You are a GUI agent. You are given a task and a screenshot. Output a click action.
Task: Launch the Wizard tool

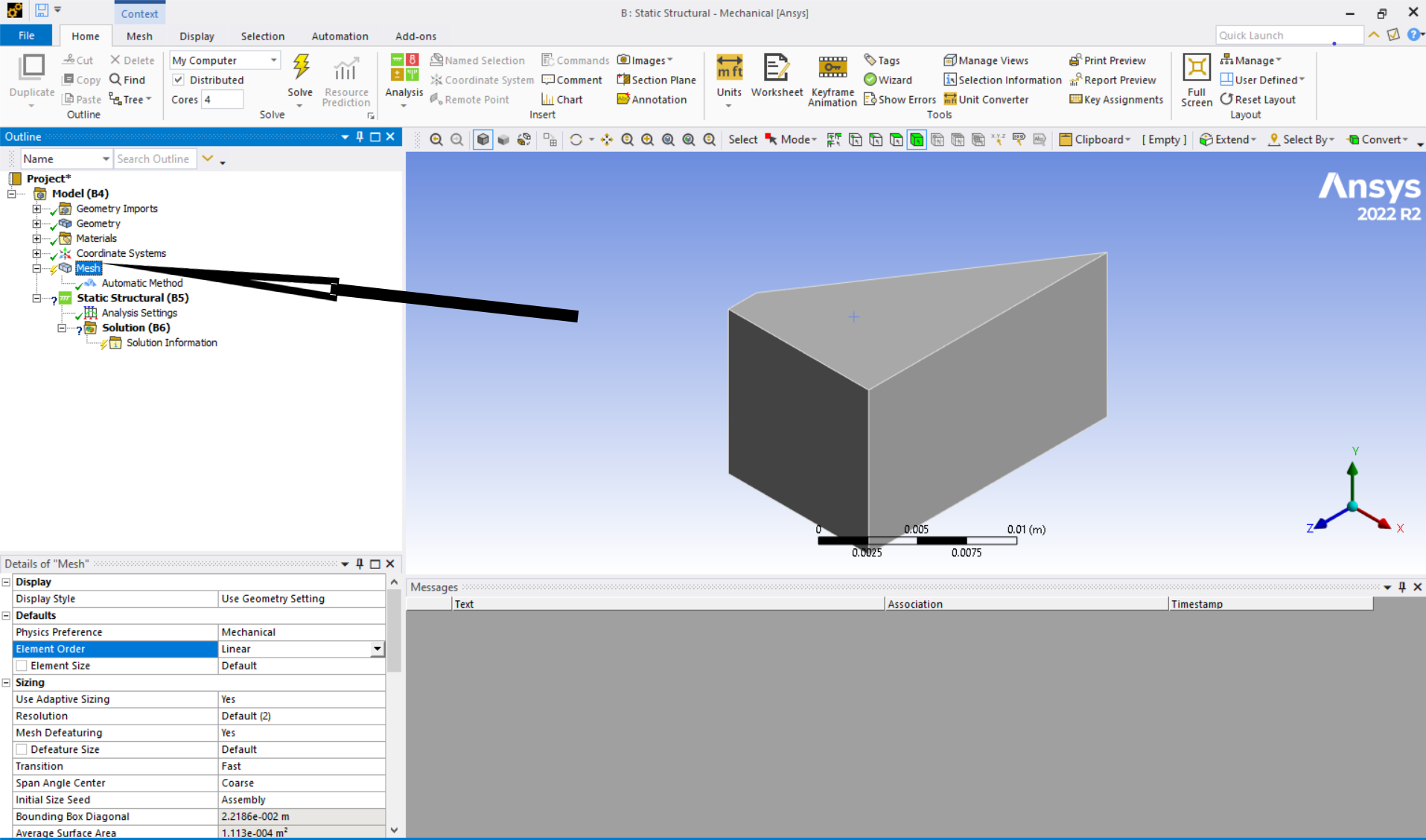coord(888,80)
